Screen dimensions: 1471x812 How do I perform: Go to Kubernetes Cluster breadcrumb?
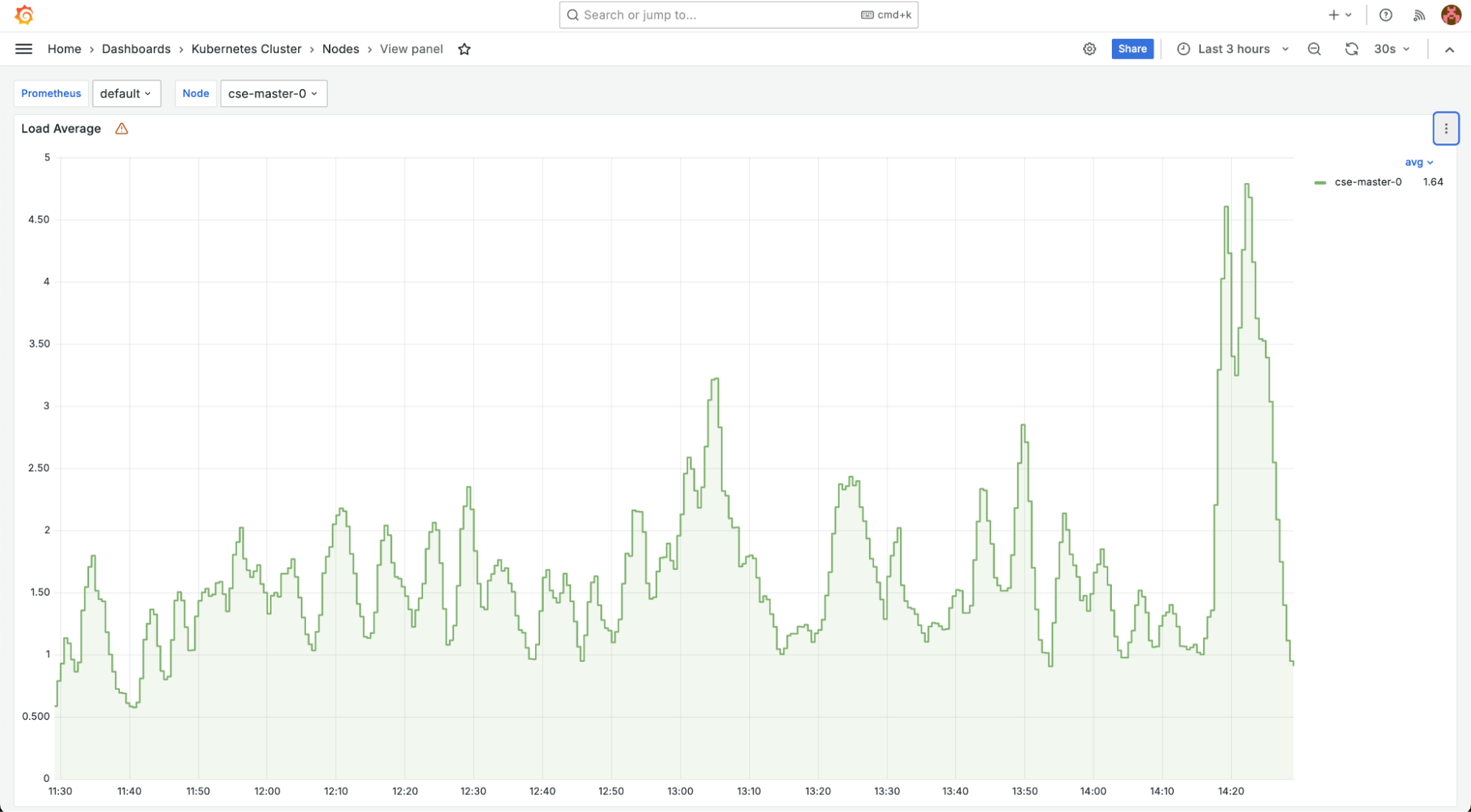pos(246,49)
